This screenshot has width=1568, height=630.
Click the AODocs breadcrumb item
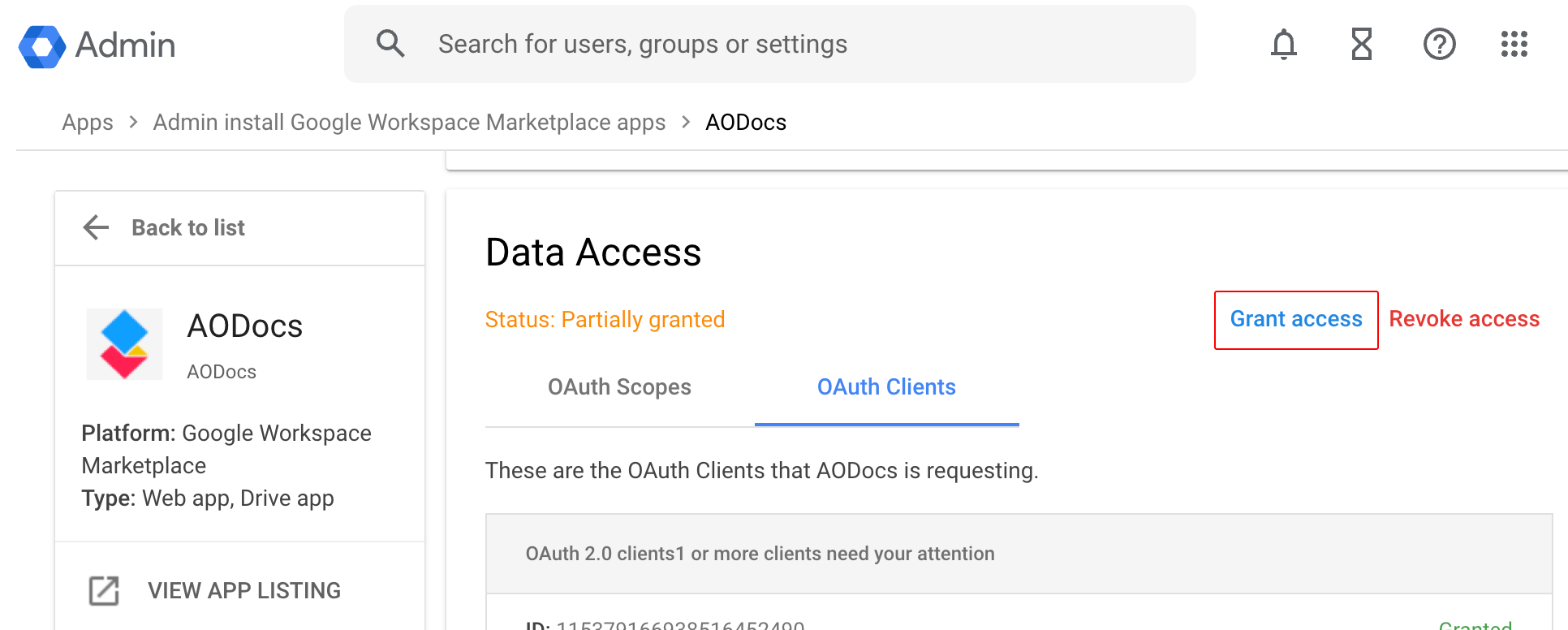746,123
